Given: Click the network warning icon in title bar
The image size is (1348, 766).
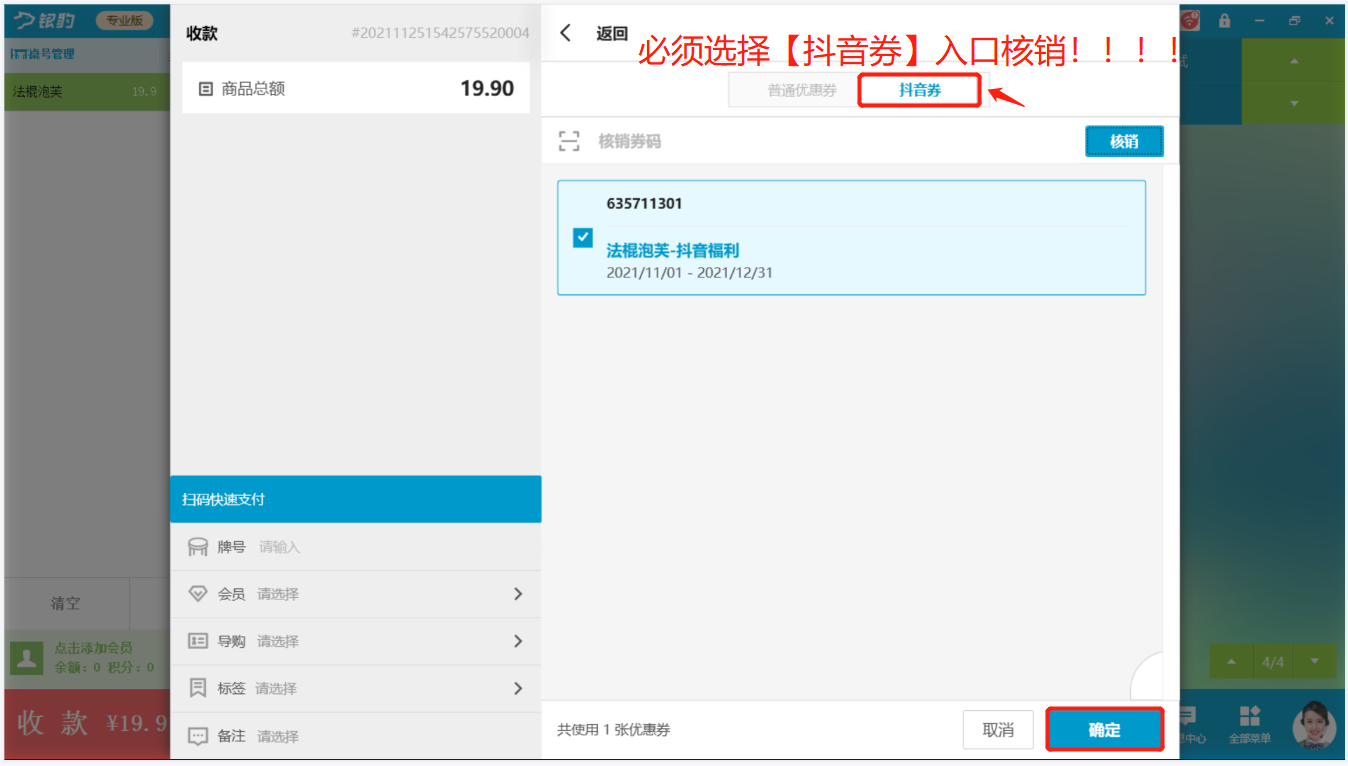Looking at the screenshot, I should click(x=1190, y=20).
